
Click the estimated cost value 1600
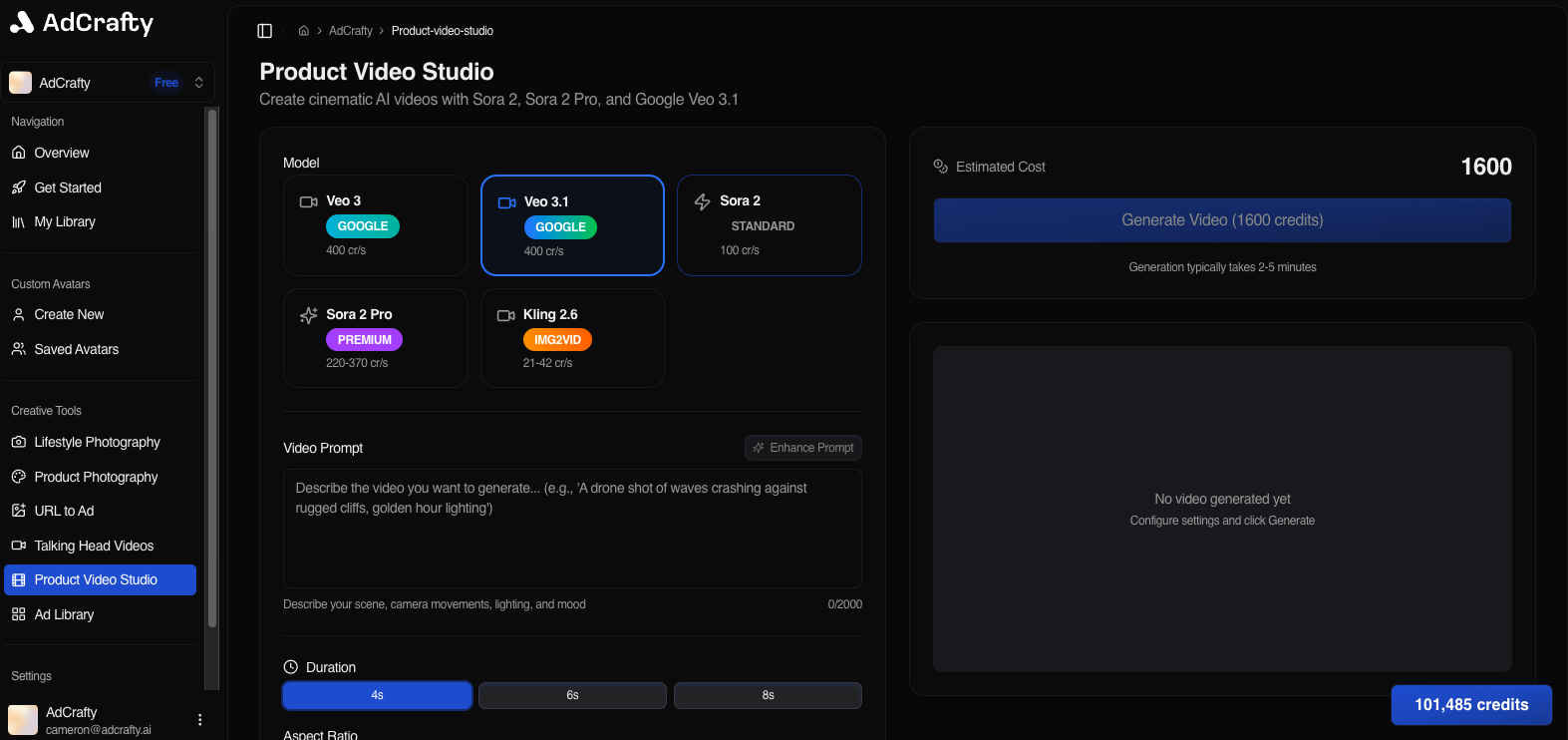(x=1486, y=167)
